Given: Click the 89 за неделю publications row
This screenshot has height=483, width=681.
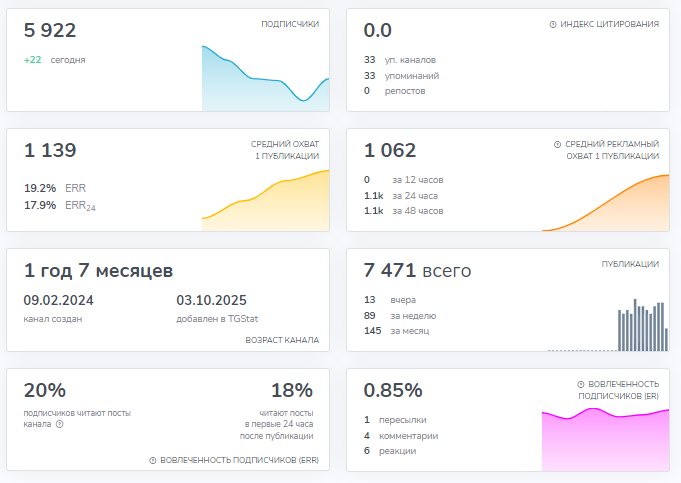Looking at the screenshot, I should pos(397,315).
